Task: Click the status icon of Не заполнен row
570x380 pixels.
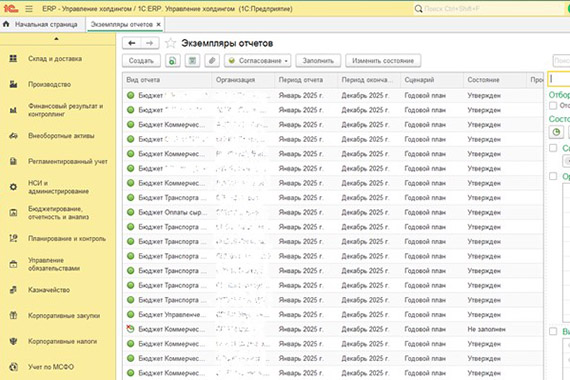Action: tap(130, 329)
